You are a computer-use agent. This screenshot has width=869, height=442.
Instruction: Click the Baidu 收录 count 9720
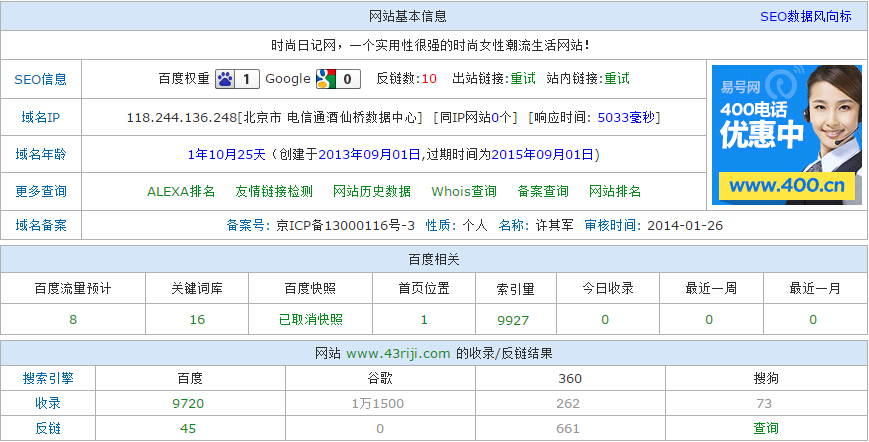point(188,403)
